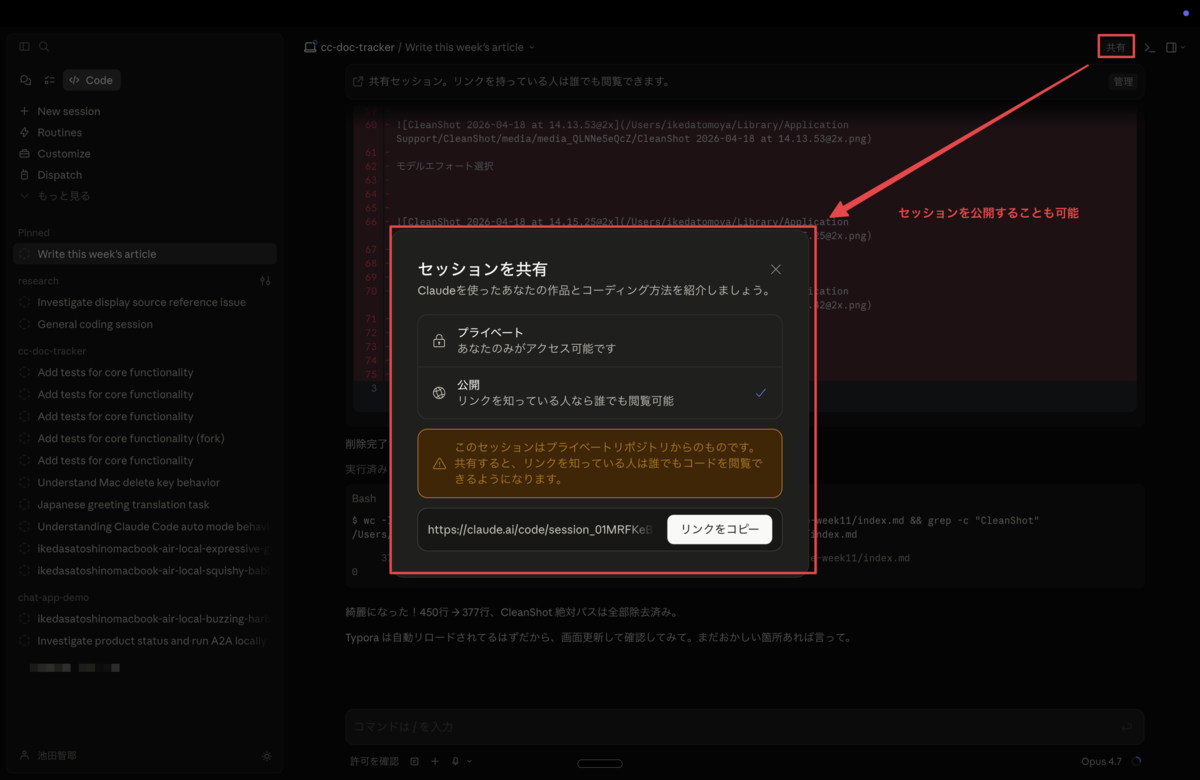Click the Bash block label

pos(364,498)
